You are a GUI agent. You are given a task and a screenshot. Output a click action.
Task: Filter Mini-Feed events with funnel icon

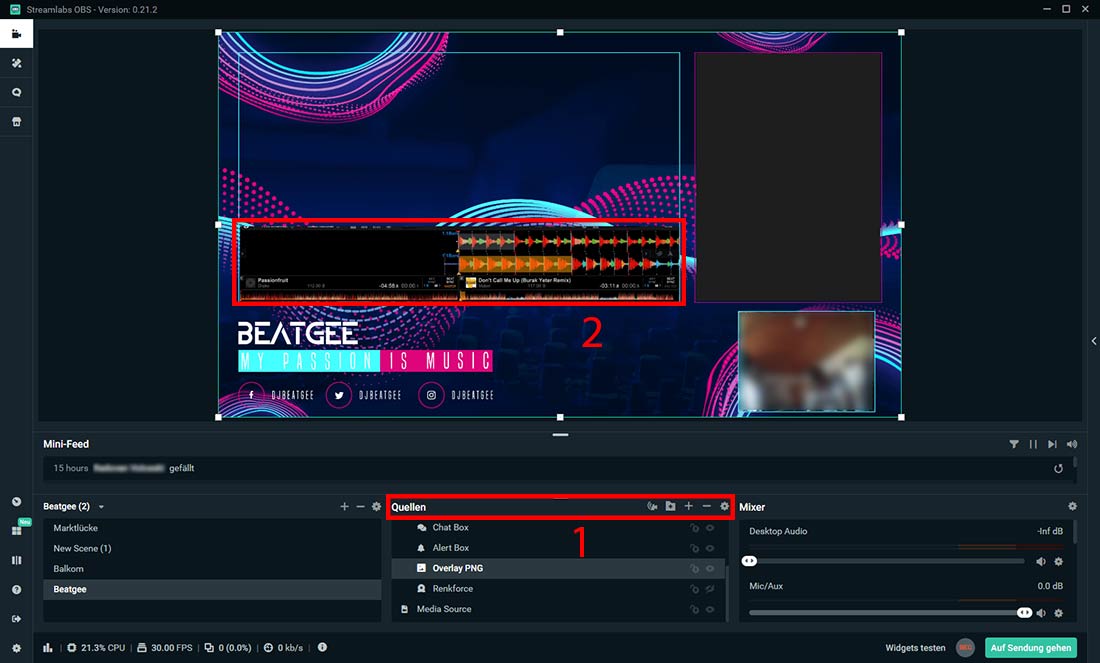click(1014, 444)
